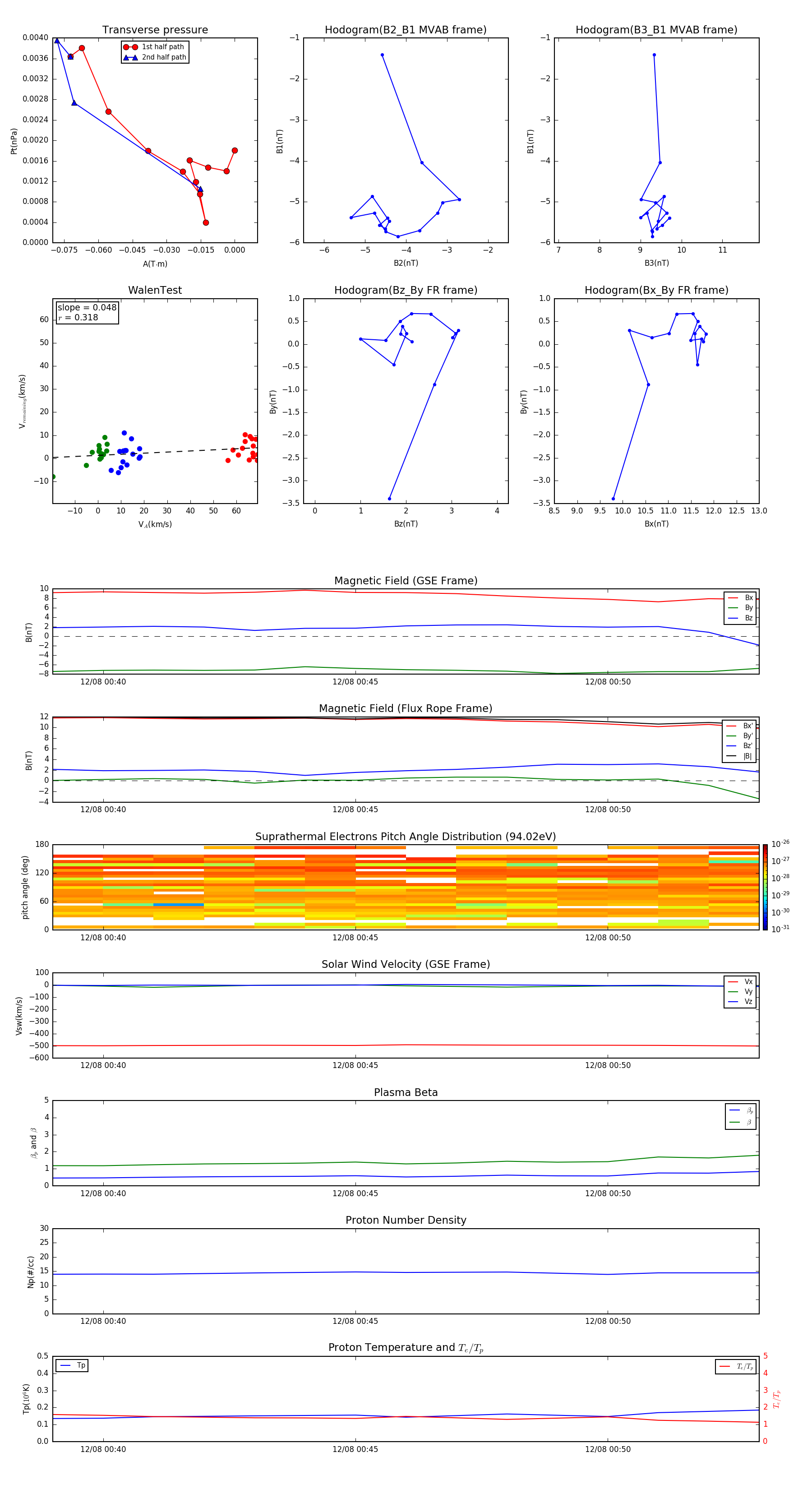
Task: Click the lowest point of Bz_By hodogram
Action: click(x=389, y=499)
